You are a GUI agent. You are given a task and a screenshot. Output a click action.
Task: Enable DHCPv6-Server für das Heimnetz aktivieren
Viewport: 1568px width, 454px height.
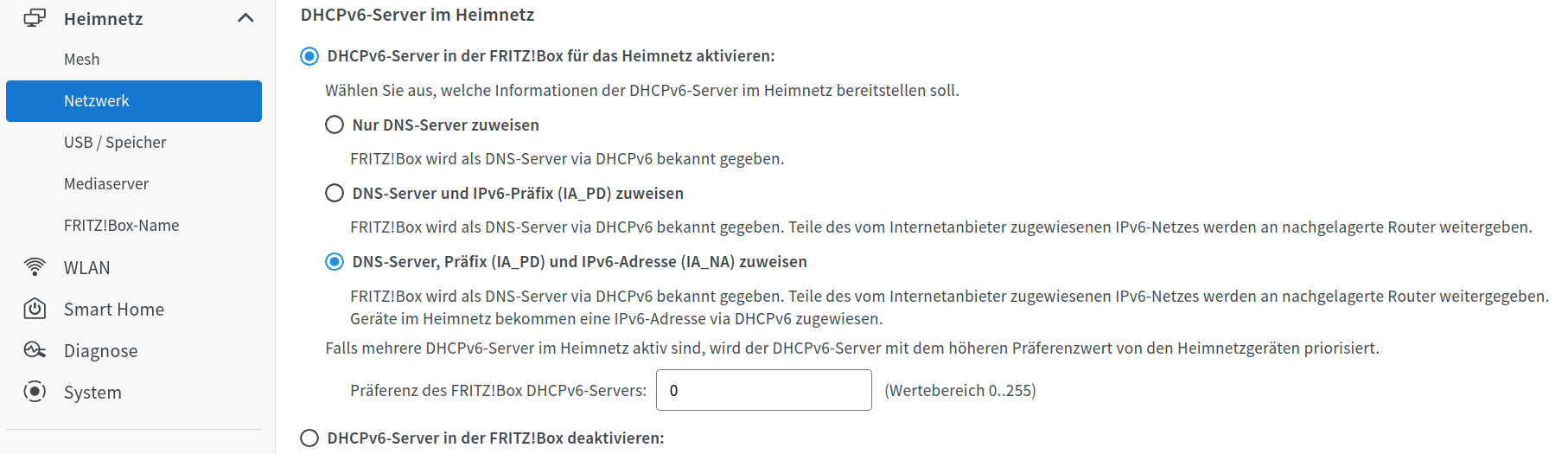(309, 56)
